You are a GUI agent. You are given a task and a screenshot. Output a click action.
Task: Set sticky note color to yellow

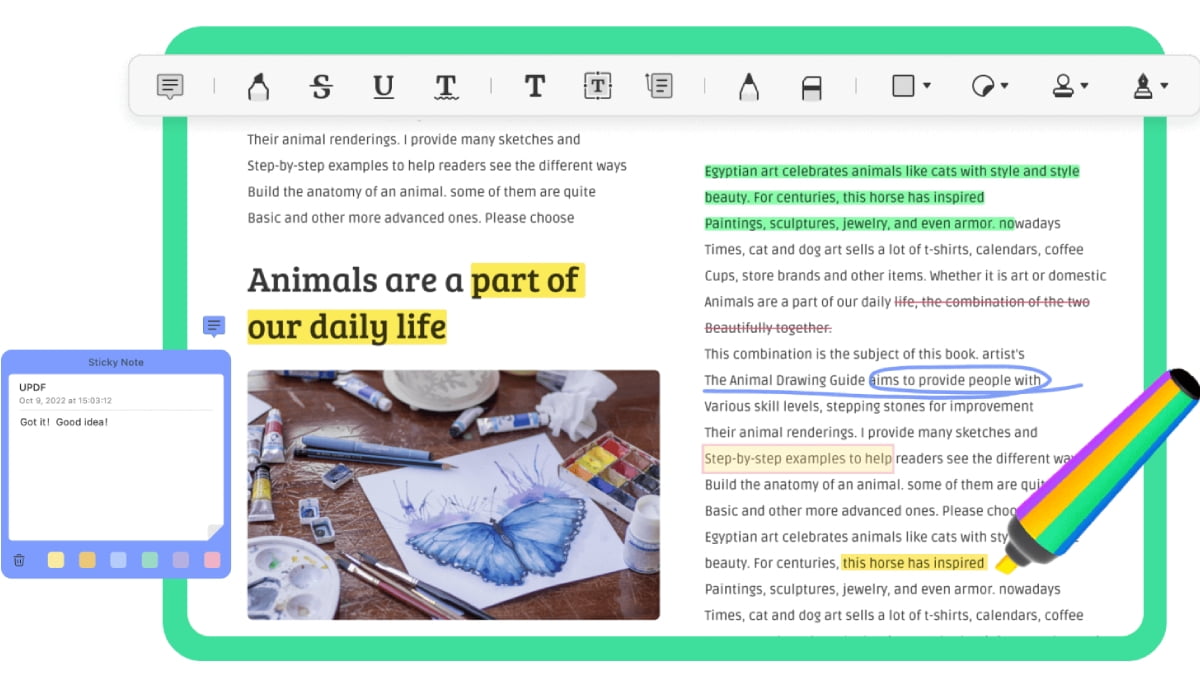pyautogui.click(x=56, y=560)
